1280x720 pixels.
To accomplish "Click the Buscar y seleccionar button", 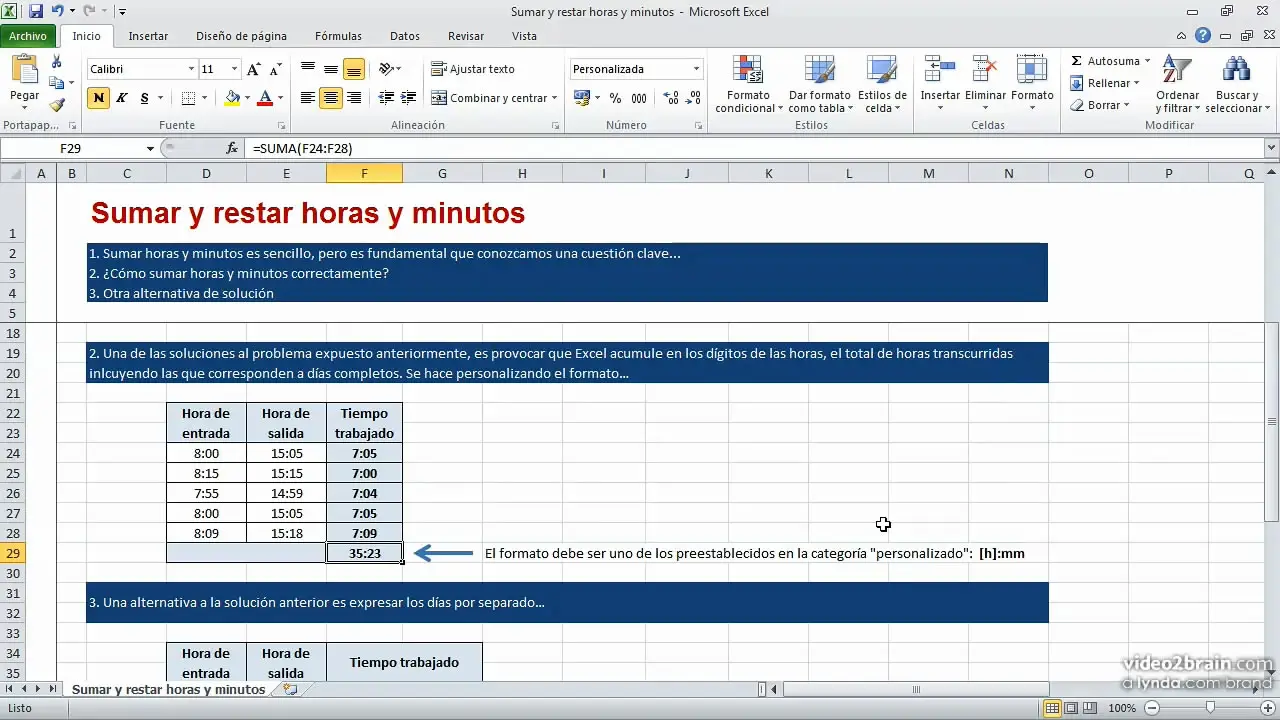I will click(x=1237, y=84).
